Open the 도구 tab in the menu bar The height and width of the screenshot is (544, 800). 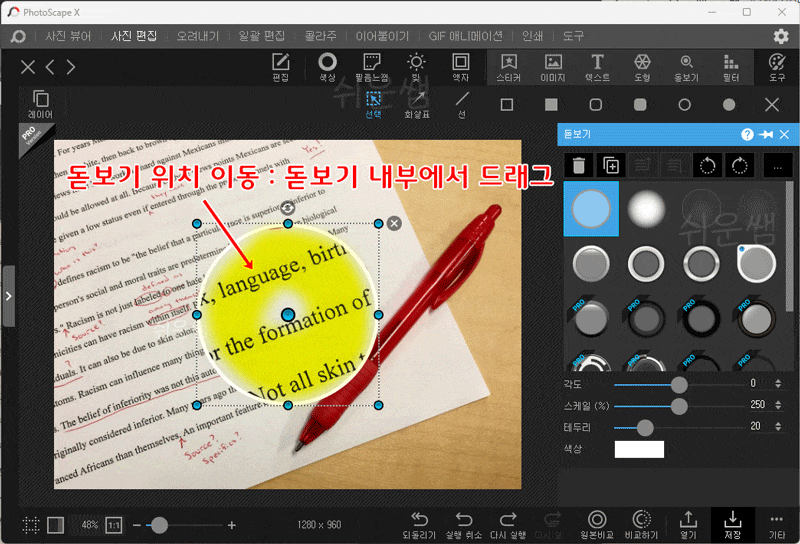tap(573, 36)
